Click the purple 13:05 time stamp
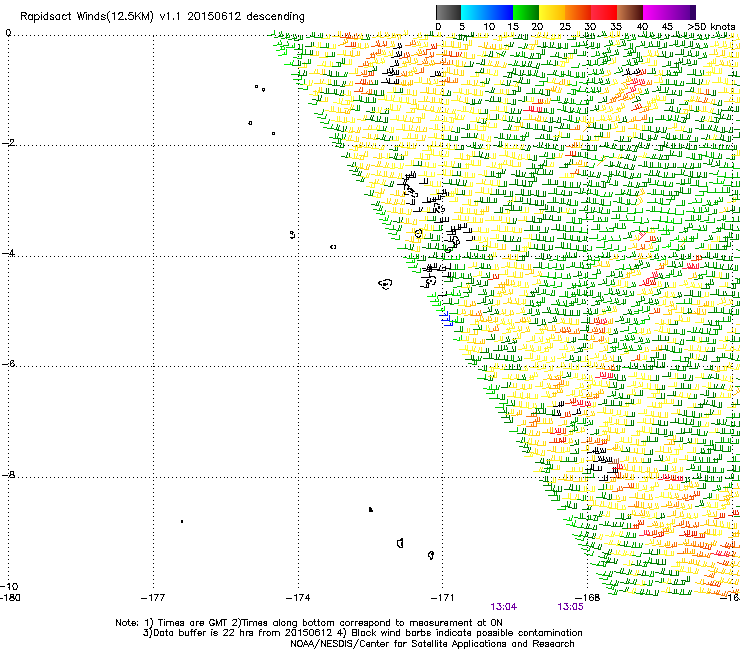The width and height of the screenshot is (740, 650). [x=570, y=607]
